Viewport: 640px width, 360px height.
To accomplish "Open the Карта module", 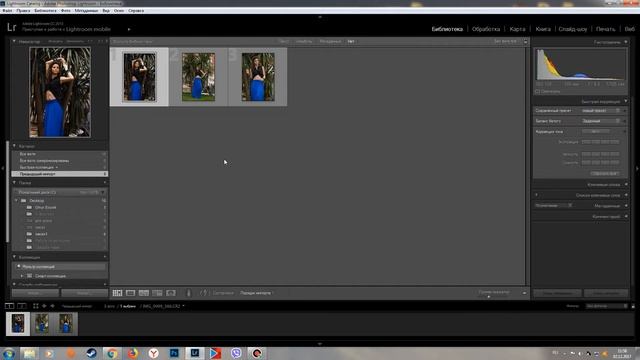I will tap(517, 29).
